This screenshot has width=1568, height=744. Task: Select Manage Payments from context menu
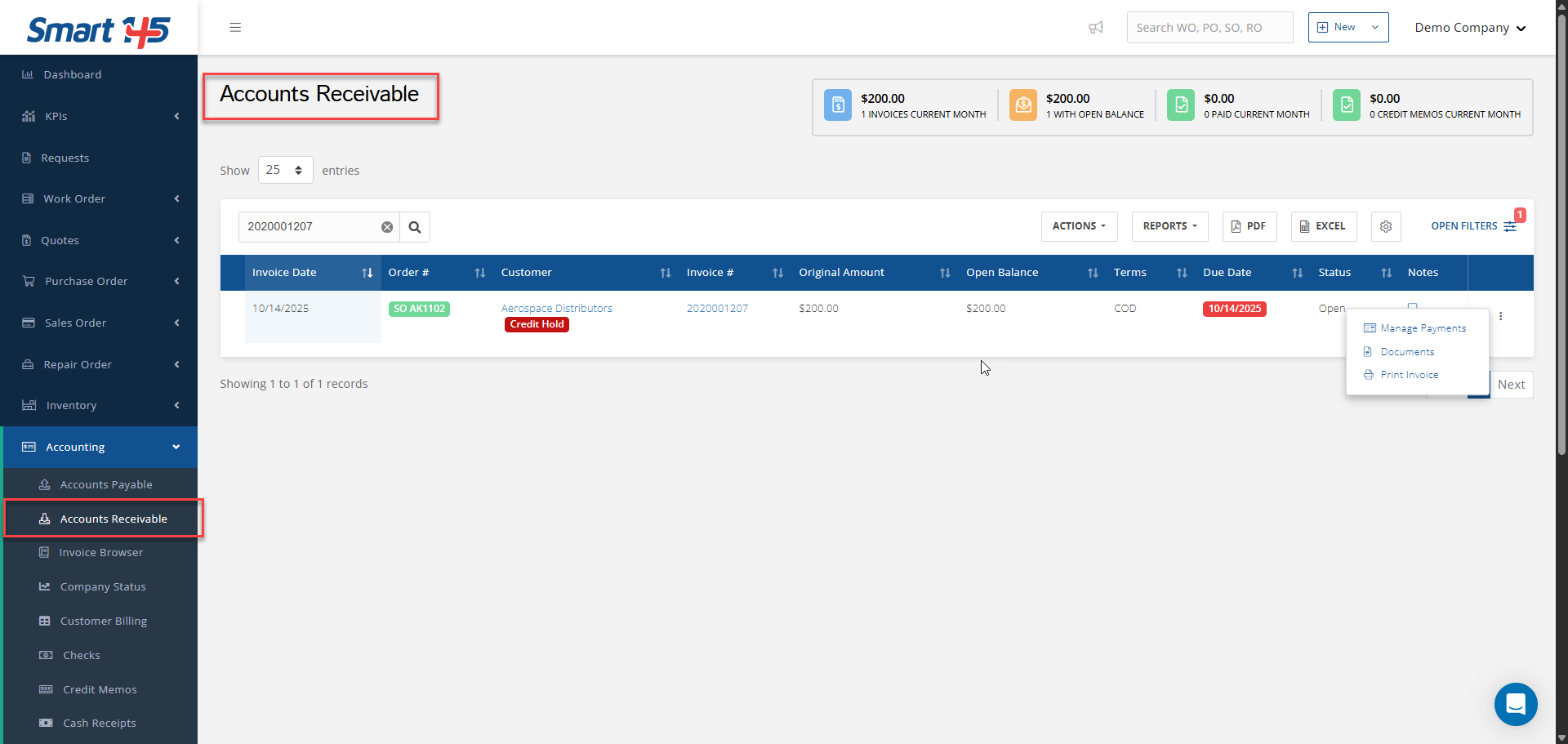(x=1422, y=328)
